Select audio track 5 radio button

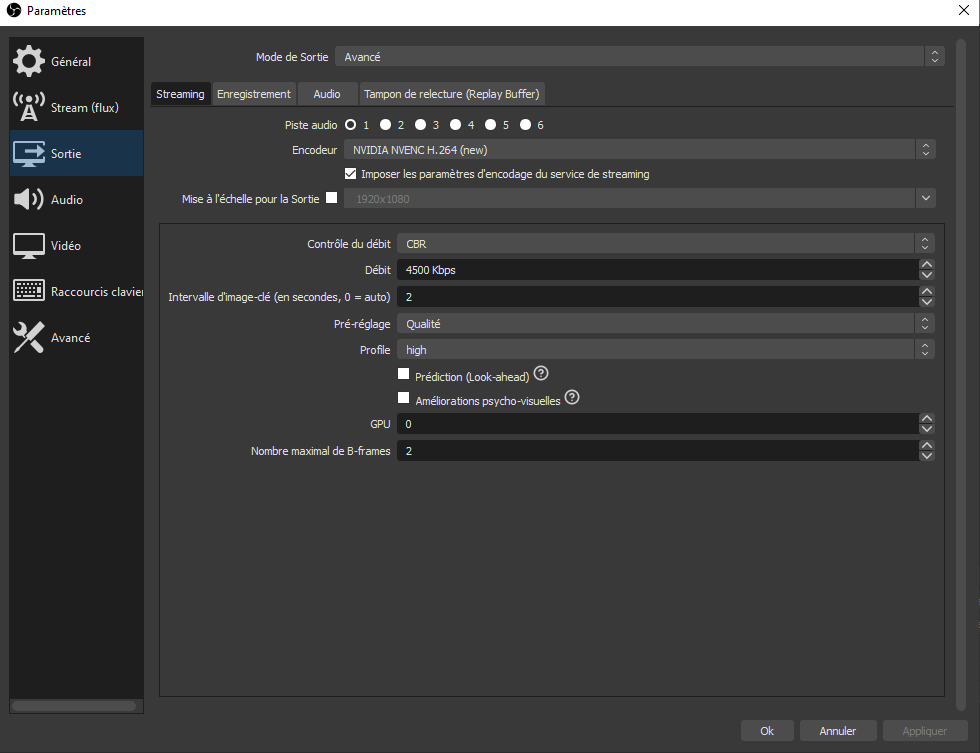(491, 125)
